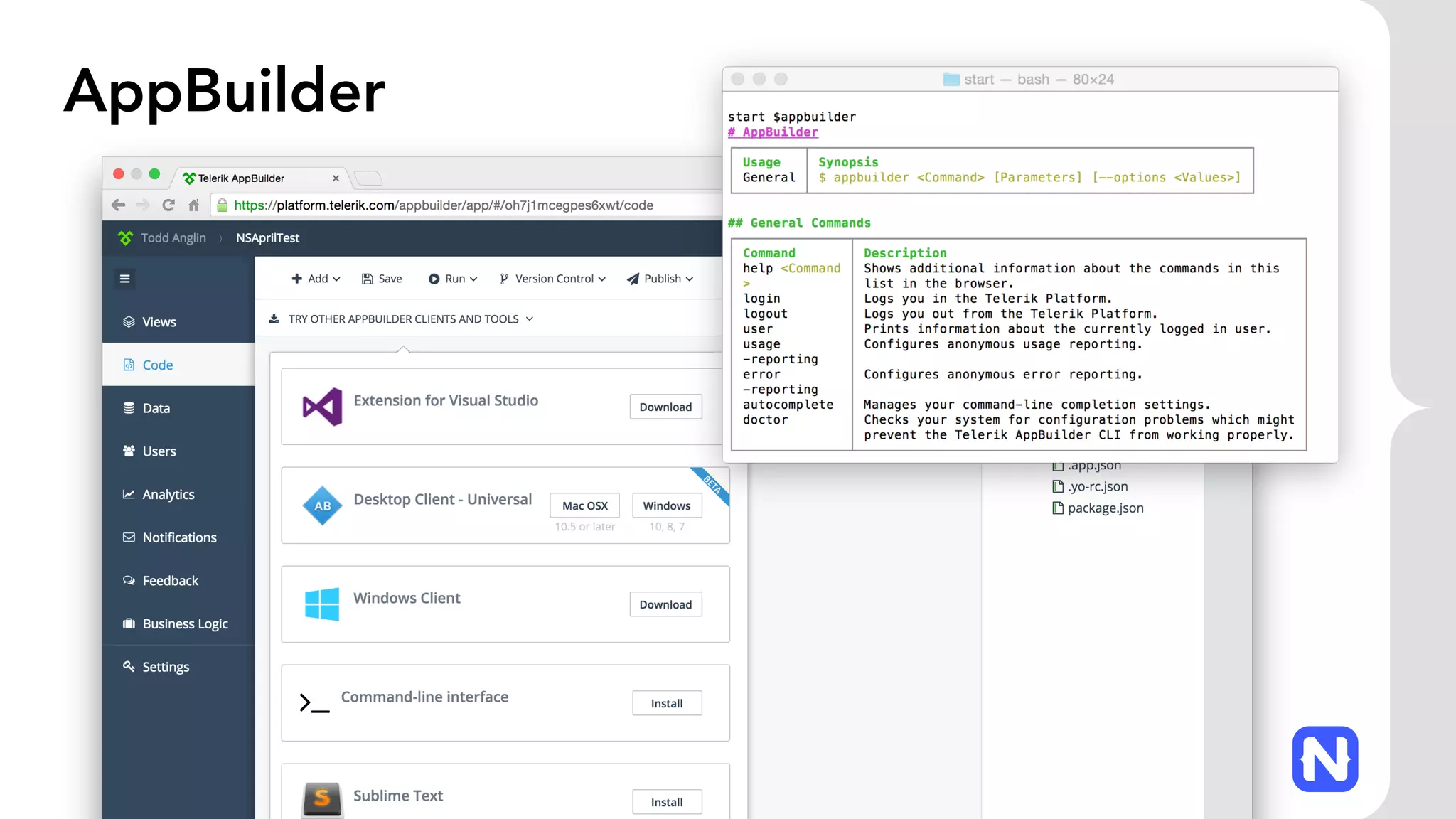
Task: Click the folder icon in terminal title bar
Action: pos(951,80)
